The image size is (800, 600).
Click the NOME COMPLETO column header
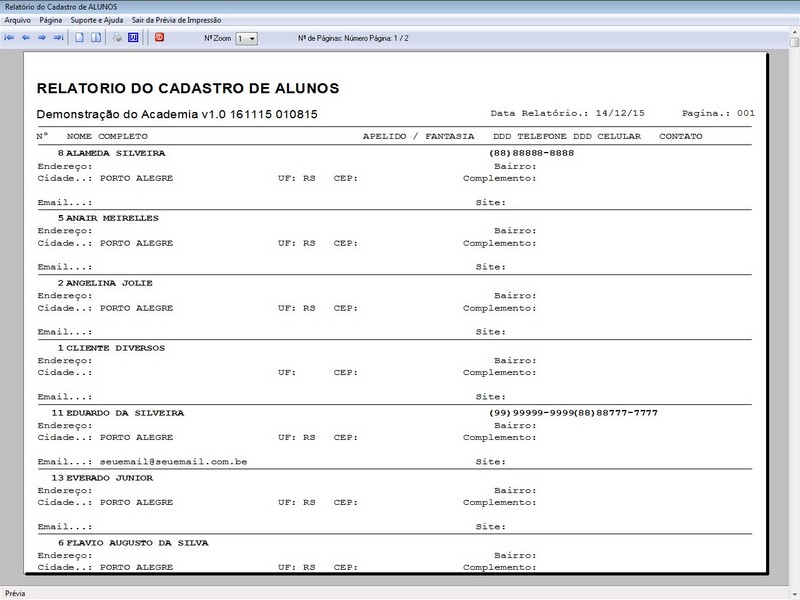click(x=107, y=136)
